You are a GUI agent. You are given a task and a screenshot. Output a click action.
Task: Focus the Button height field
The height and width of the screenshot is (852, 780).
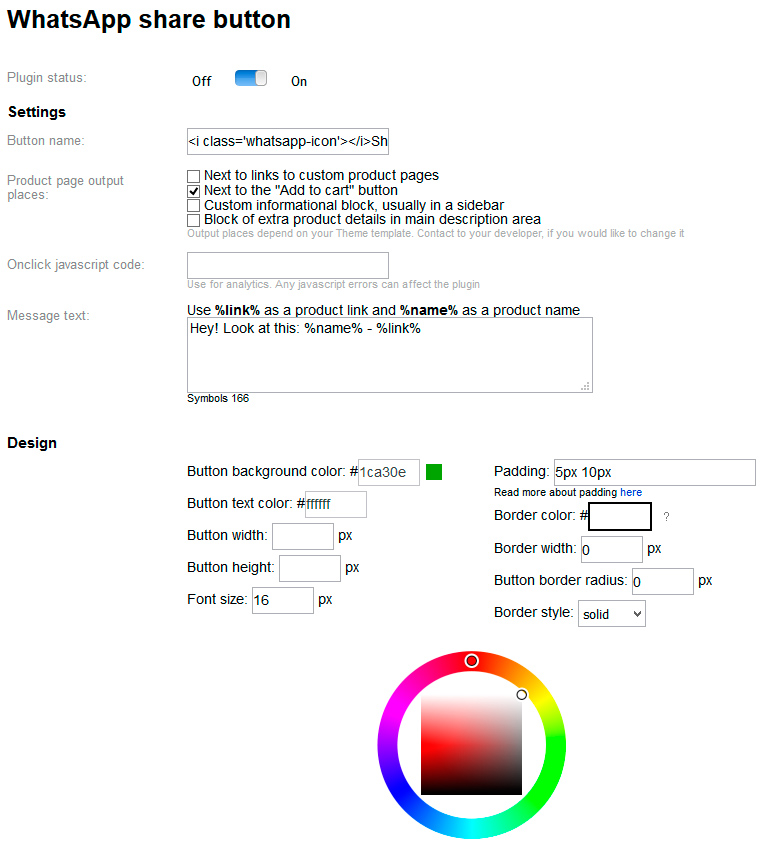pos(310,568)
